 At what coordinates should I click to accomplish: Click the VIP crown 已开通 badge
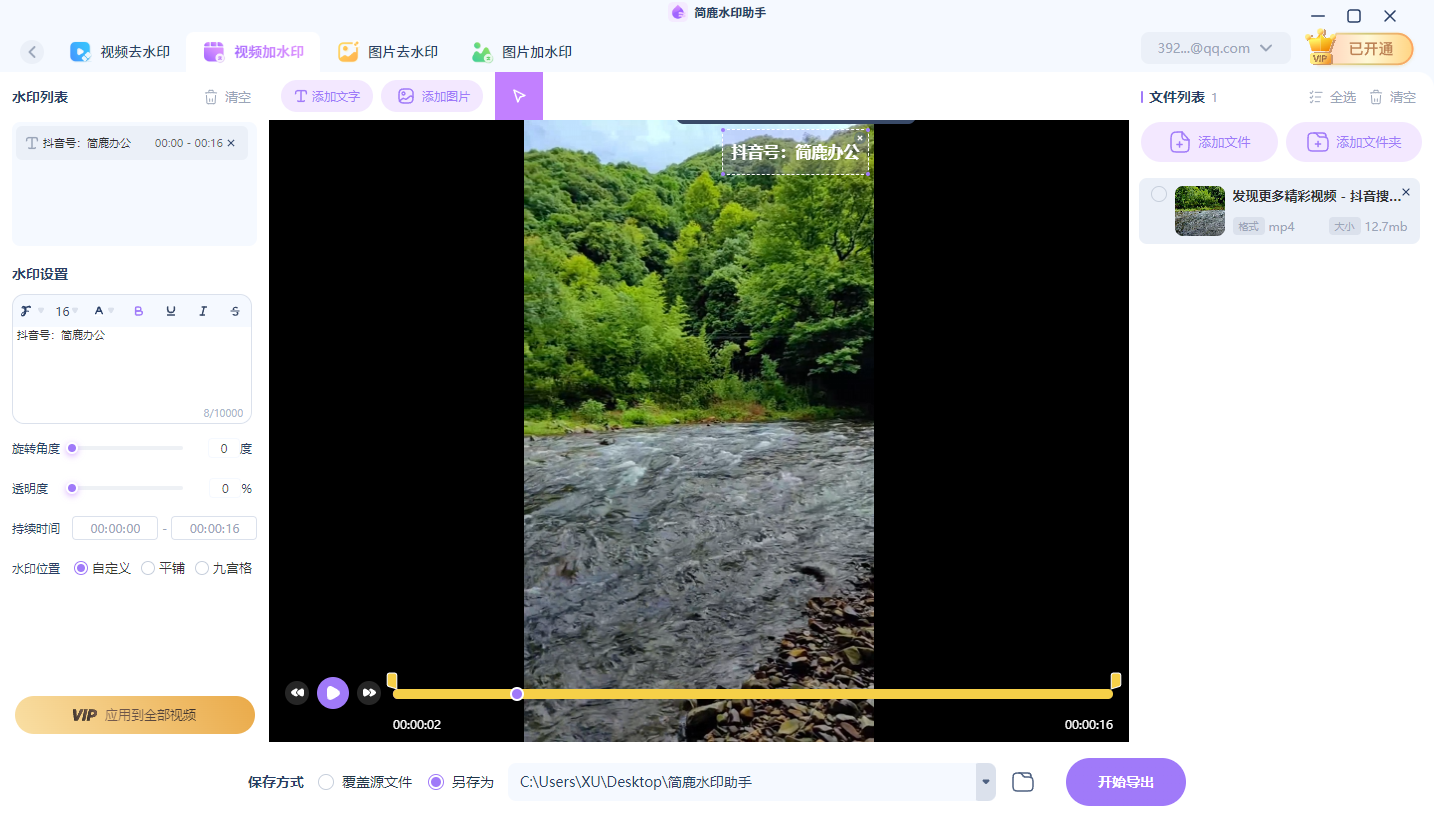point(1360,48)
